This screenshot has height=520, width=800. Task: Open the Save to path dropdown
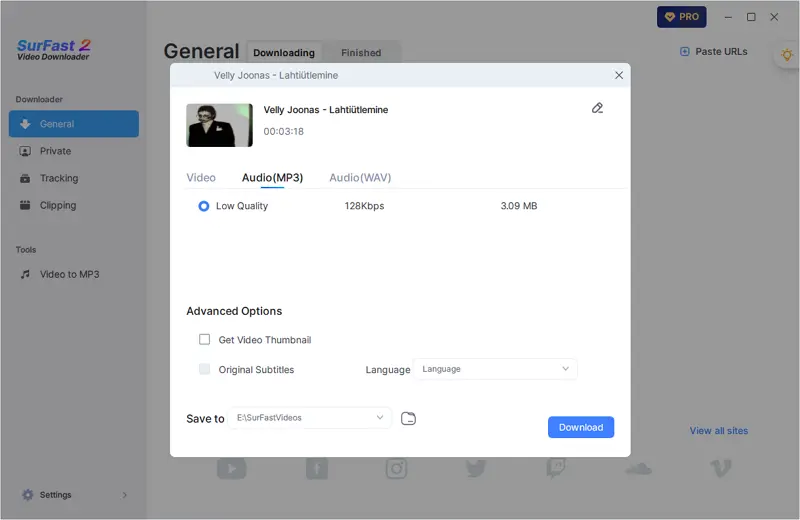[x=310, y=417]
